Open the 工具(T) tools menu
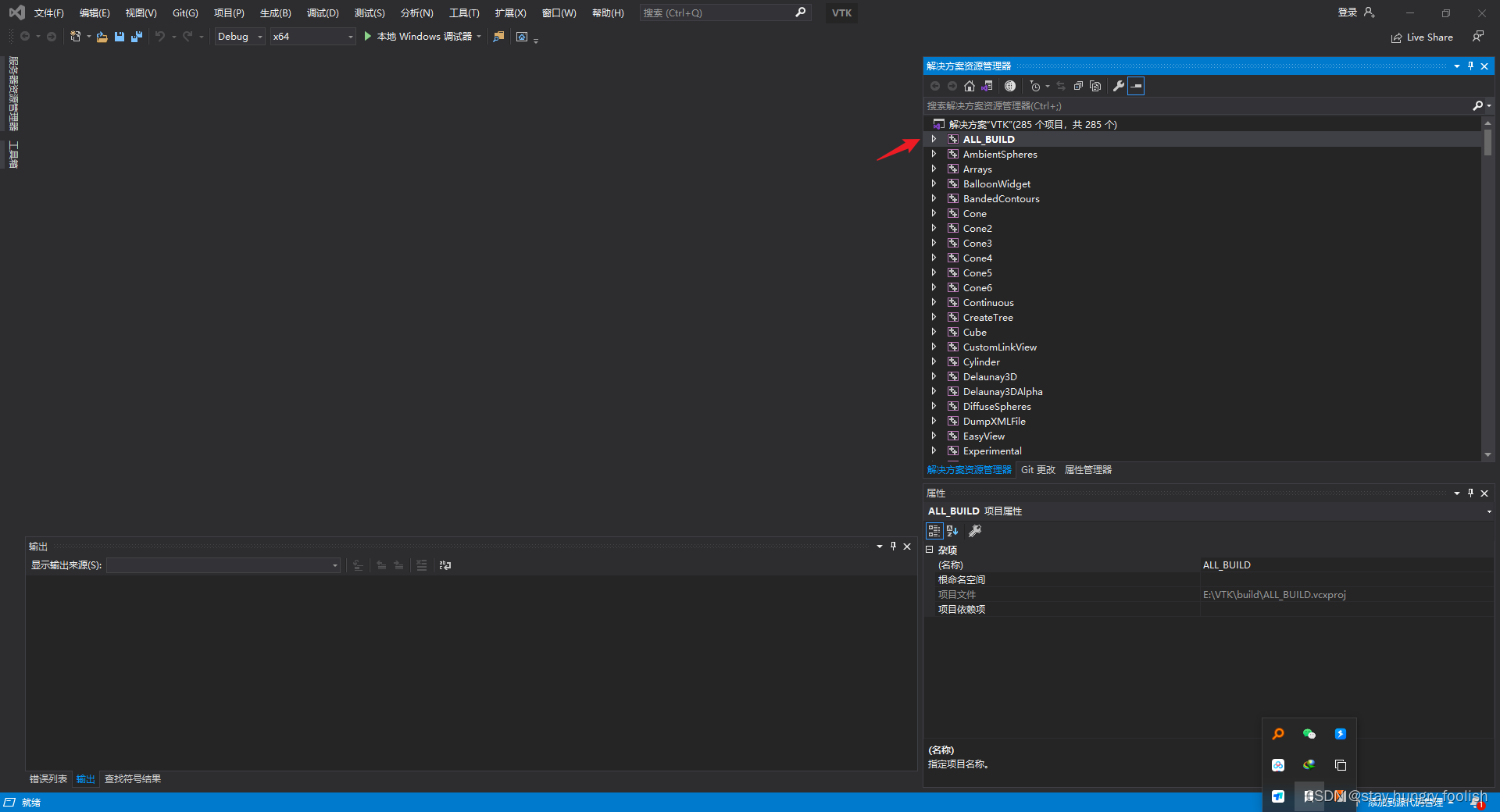 point(464,13)
